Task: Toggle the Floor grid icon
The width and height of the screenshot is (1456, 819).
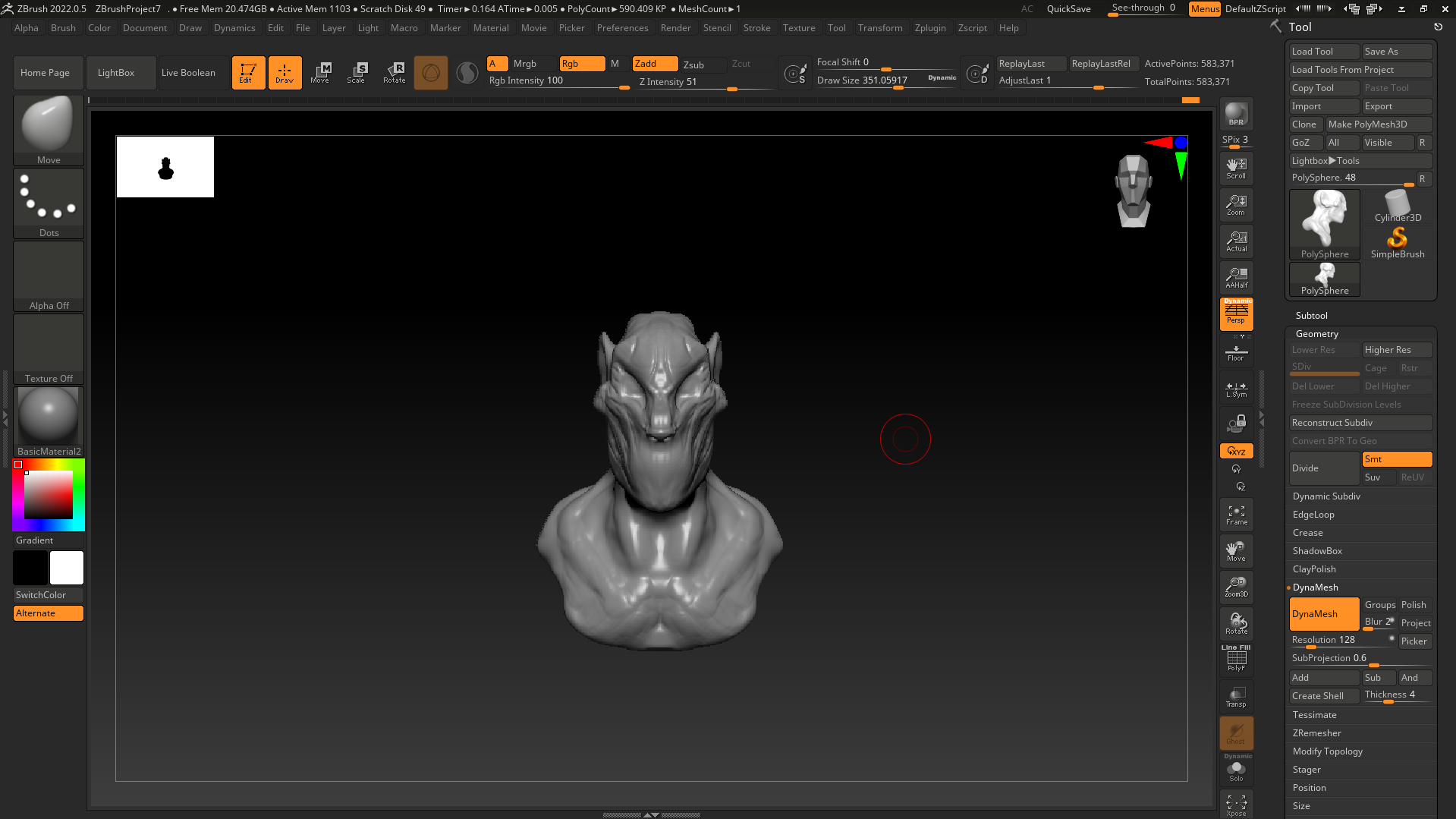Action: click(x=1236, y=353)
